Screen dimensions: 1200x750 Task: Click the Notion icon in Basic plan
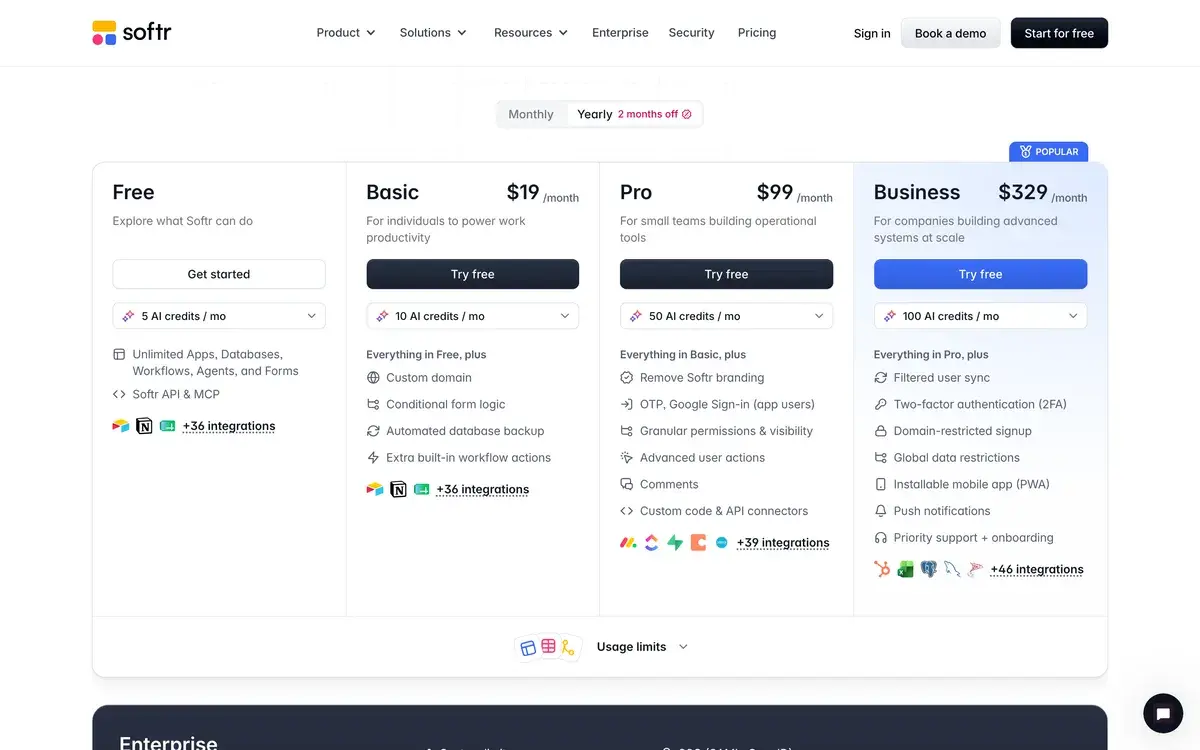pos(398,489)
